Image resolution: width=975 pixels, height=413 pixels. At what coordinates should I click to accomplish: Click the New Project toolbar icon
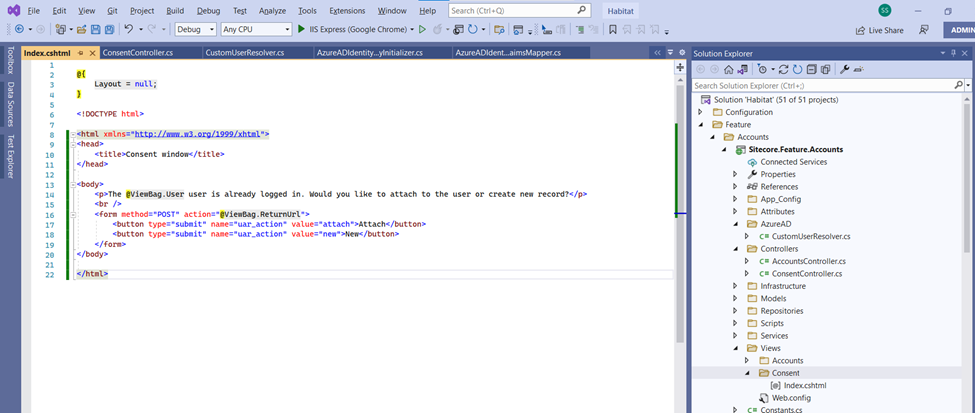(60, 29)
